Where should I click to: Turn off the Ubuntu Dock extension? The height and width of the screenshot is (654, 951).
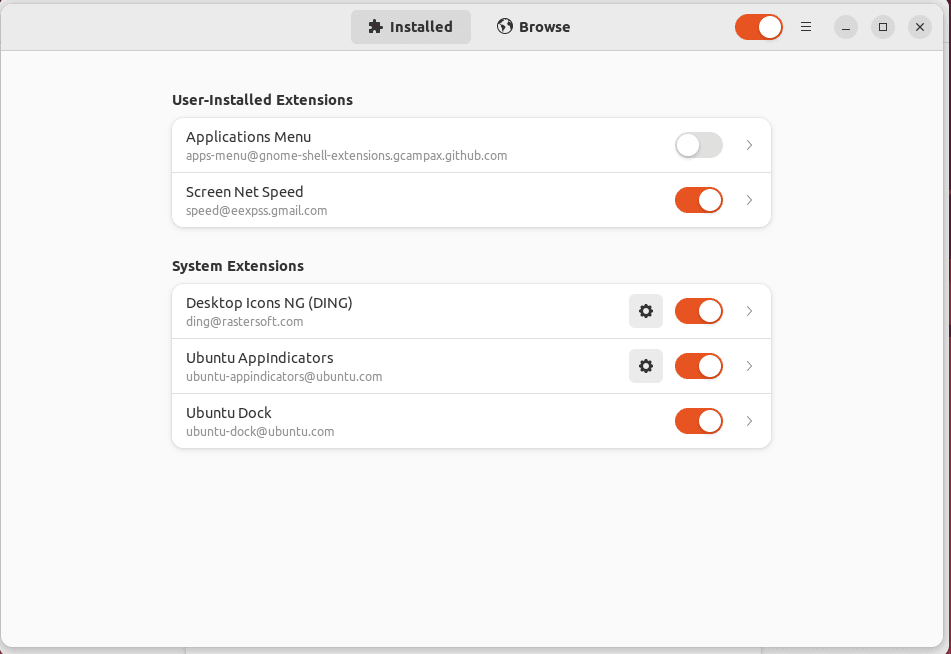tap(698, 421)
